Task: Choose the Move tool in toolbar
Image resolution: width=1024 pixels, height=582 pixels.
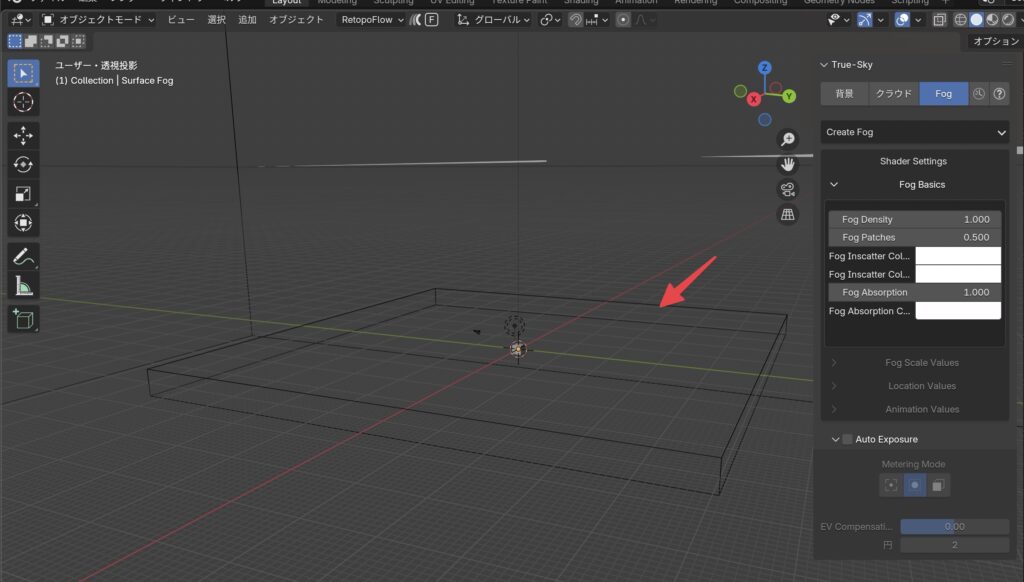Action: (x=24, y=135)
